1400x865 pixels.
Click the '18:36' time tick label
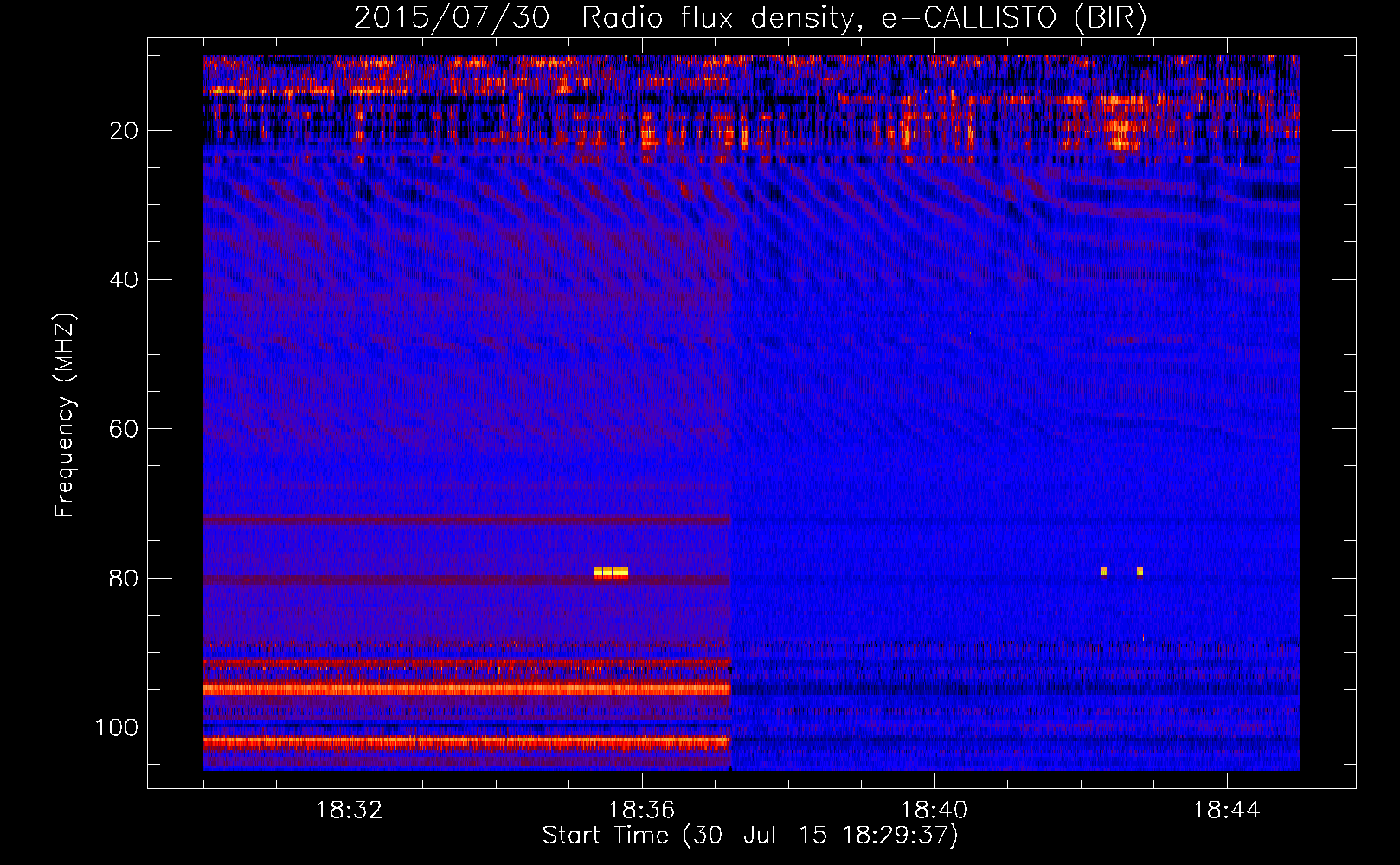pyautogui.click(x=642, y=811)
